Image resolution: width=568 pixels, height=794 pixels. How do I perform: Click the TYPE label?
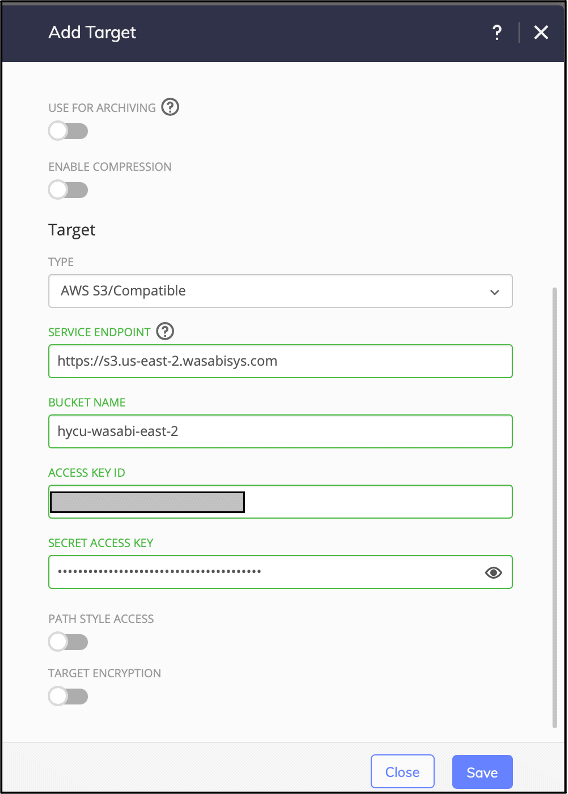coord(61,262)
